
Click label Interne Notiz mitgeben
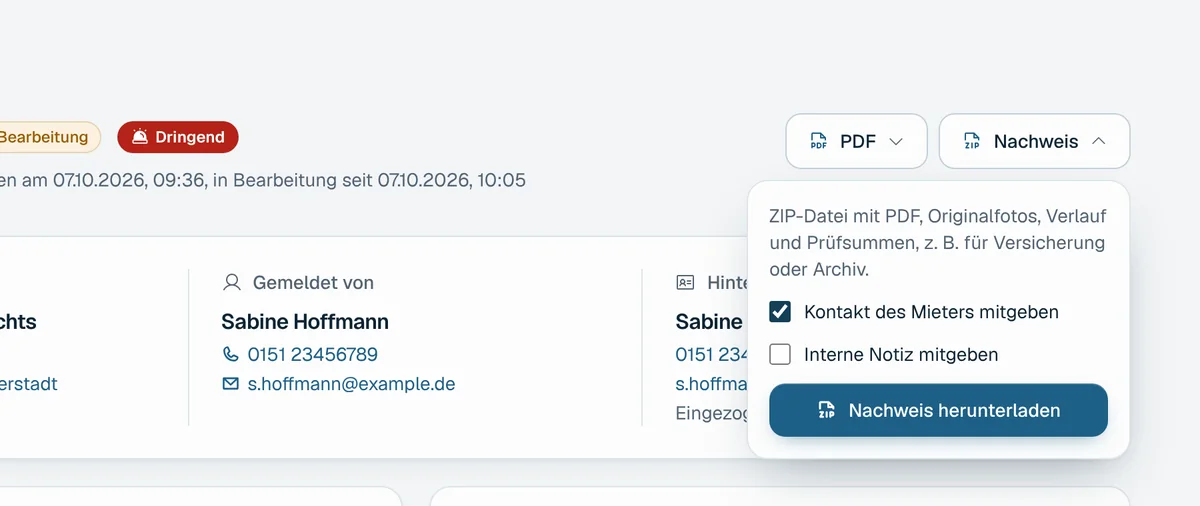[x=901, y=354]
